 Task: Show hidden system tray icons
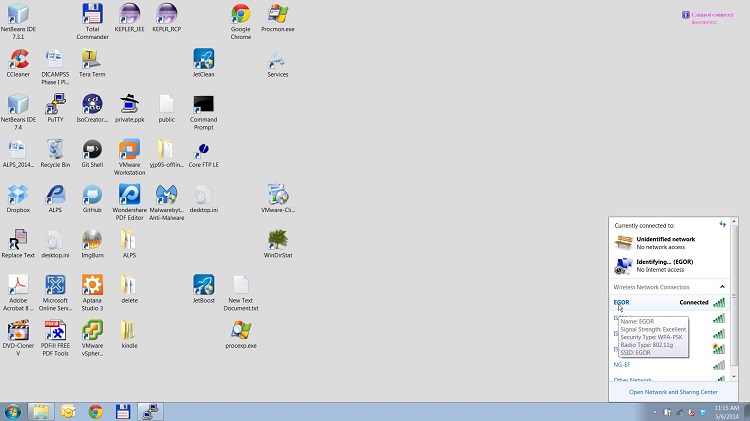(x=654, y=412)
